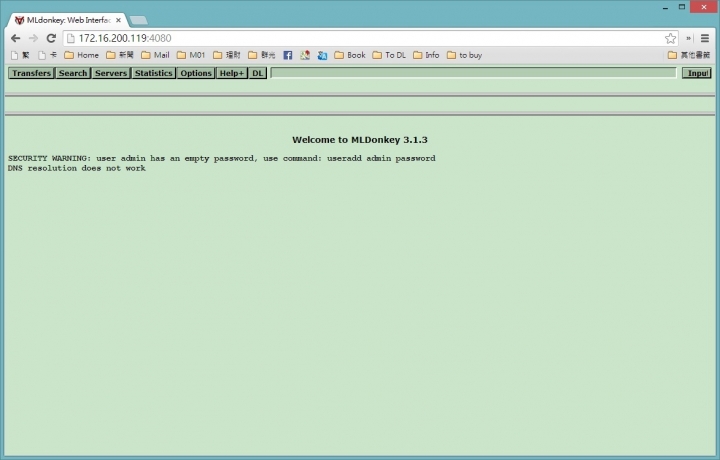Open the second page bookmark before Home
This screenshot has width=720, height=460.
(48, 55)
